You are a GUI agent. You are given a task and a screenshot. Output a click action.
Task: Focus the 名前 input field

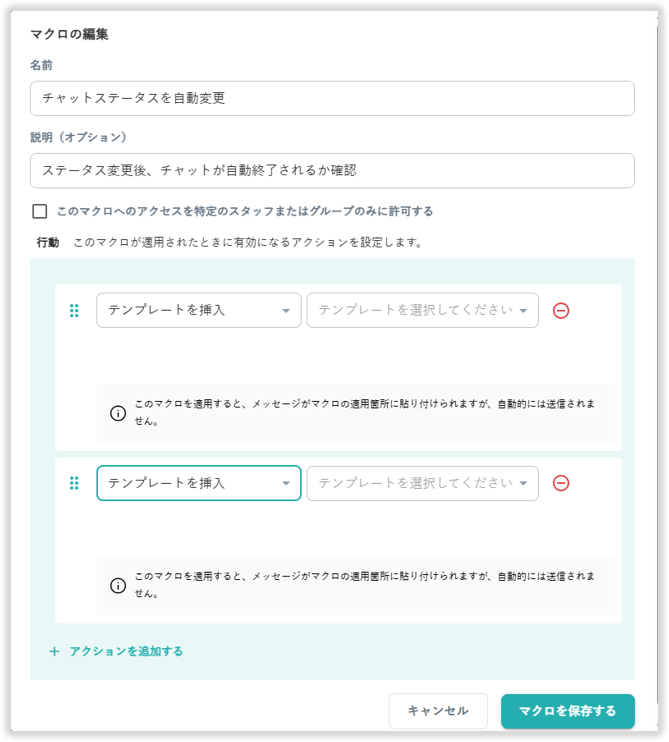pos(332,98)
